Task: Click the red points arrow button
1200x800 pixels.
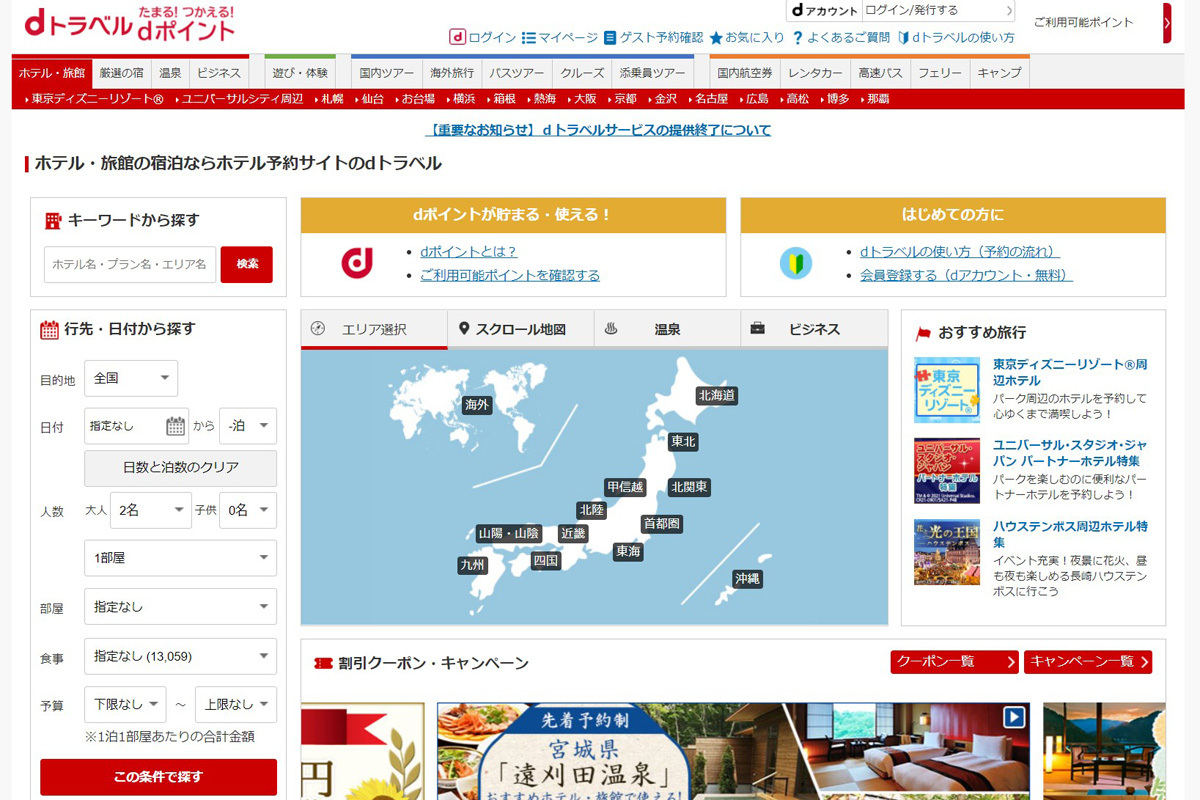Action: pyautogui.click(x=1167, y=23)
